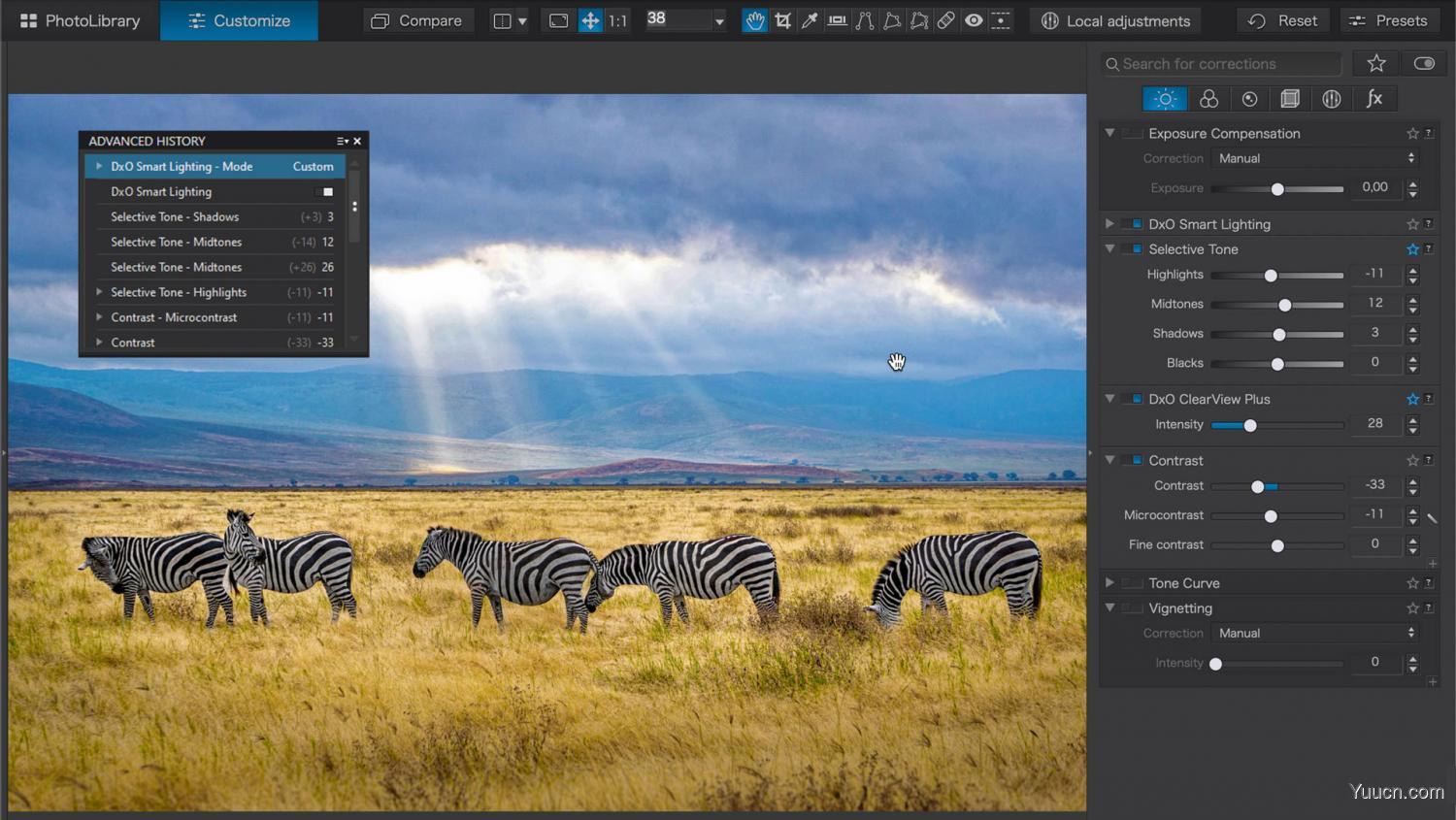This screenshot has height=820, width=1456.
Task: Switch to the Color corrections palette icon
Action: (1208, 98)
